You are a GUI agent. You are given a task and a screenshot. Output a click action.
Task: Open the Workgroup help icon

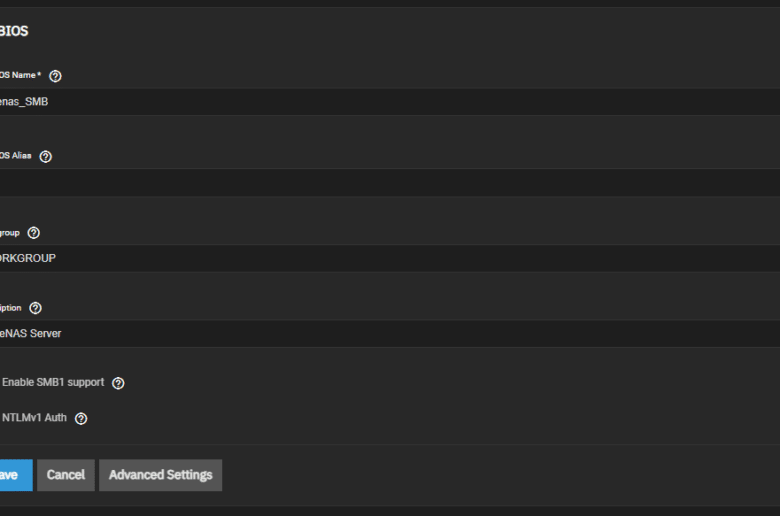pos(33,232)
